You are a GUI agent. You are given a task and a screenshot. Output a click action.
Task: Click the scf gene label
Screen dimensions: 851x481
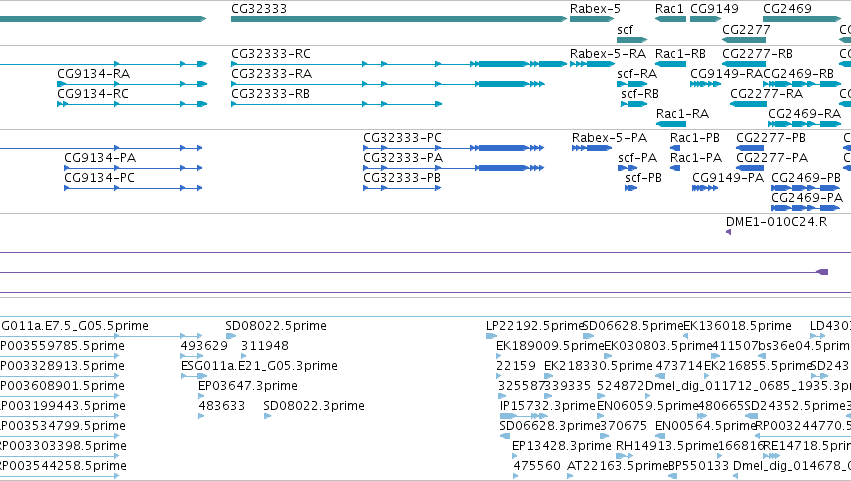point(625,29)
